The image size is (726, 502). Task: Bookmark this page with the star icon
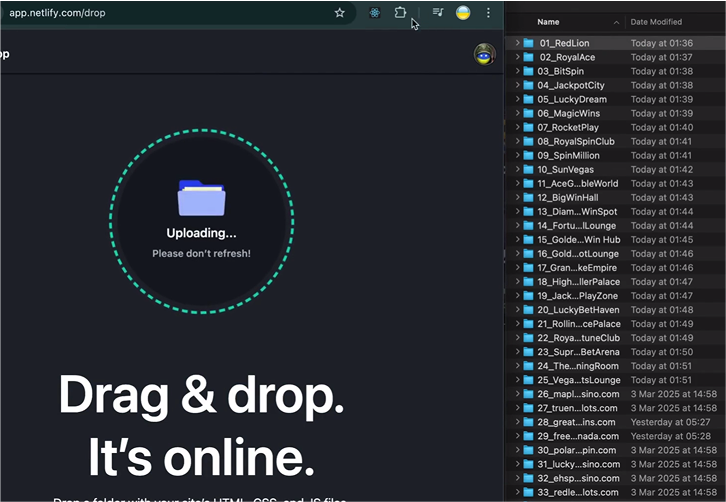click(339, 13)
